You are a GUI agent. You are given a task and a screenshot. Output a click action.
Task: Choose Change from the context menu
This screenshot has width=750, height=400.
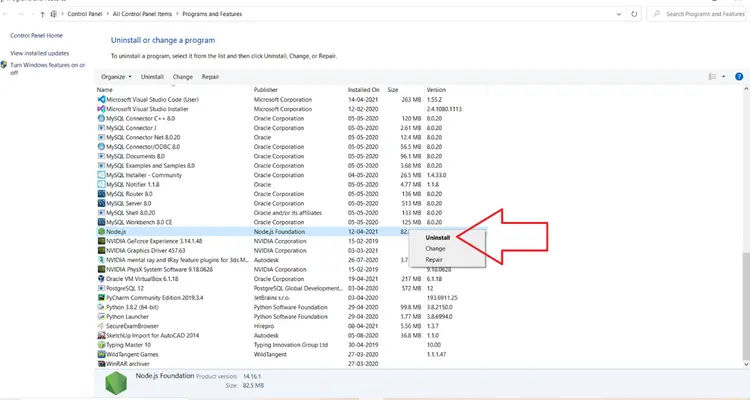[435, 249]
